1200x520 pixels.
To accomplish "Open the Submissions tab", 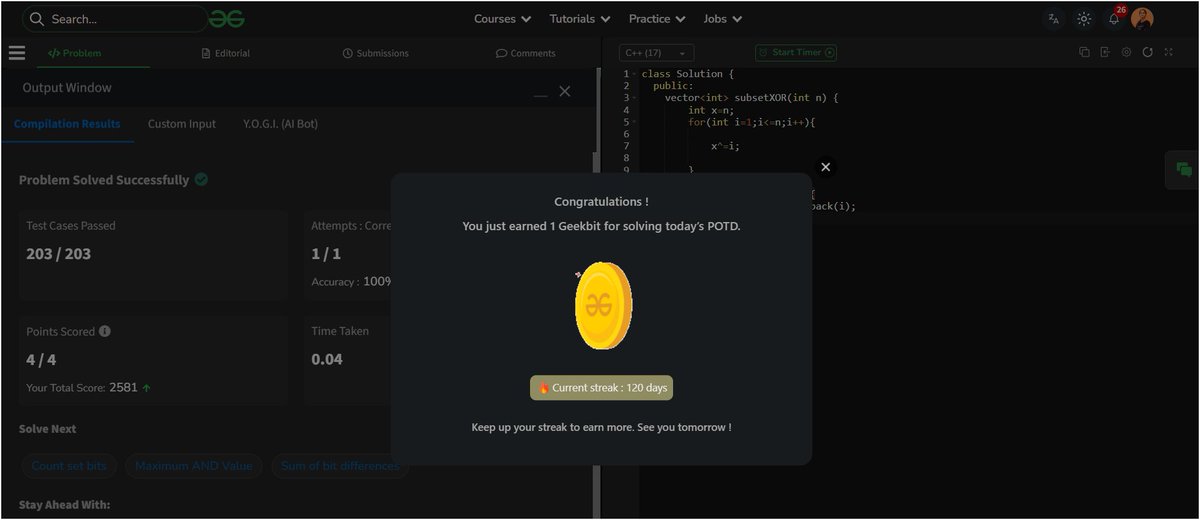I will point(376,53).
